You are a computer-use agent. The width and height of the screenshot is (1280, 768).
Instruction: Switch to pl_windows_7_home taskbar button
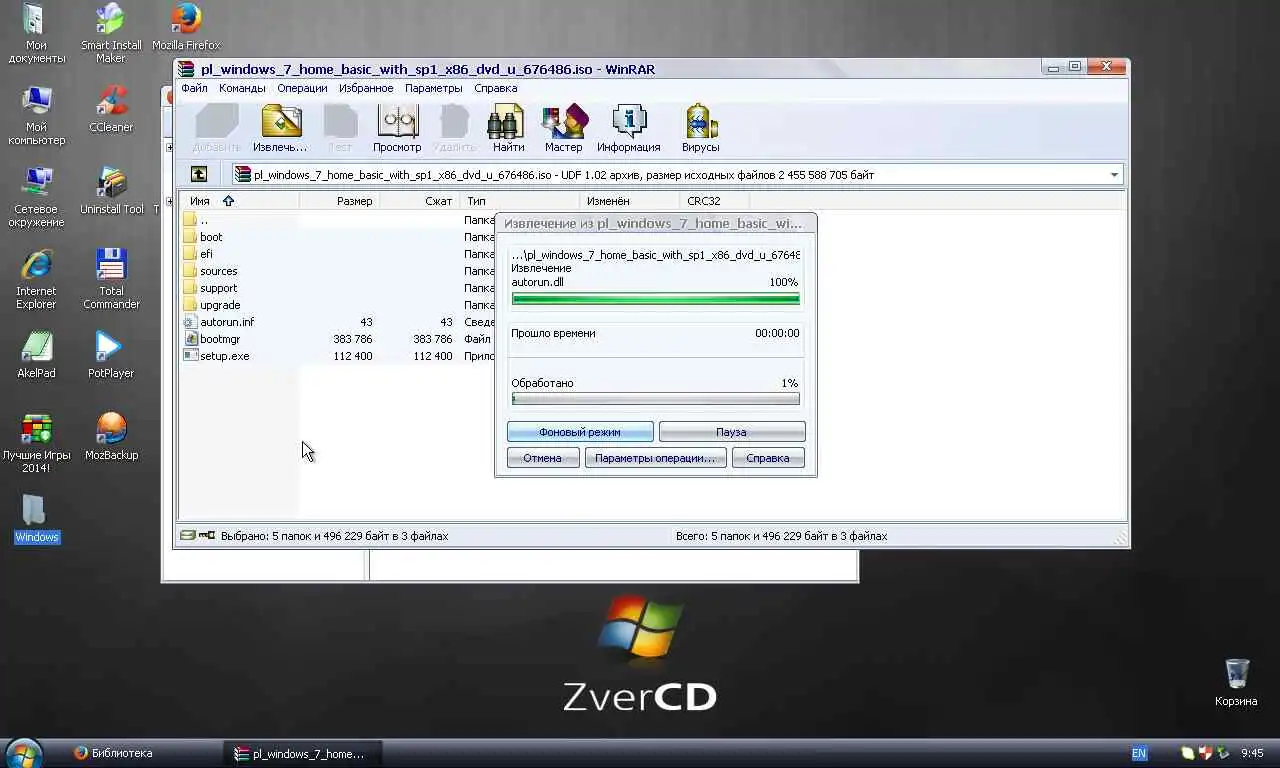pos(301,753)
